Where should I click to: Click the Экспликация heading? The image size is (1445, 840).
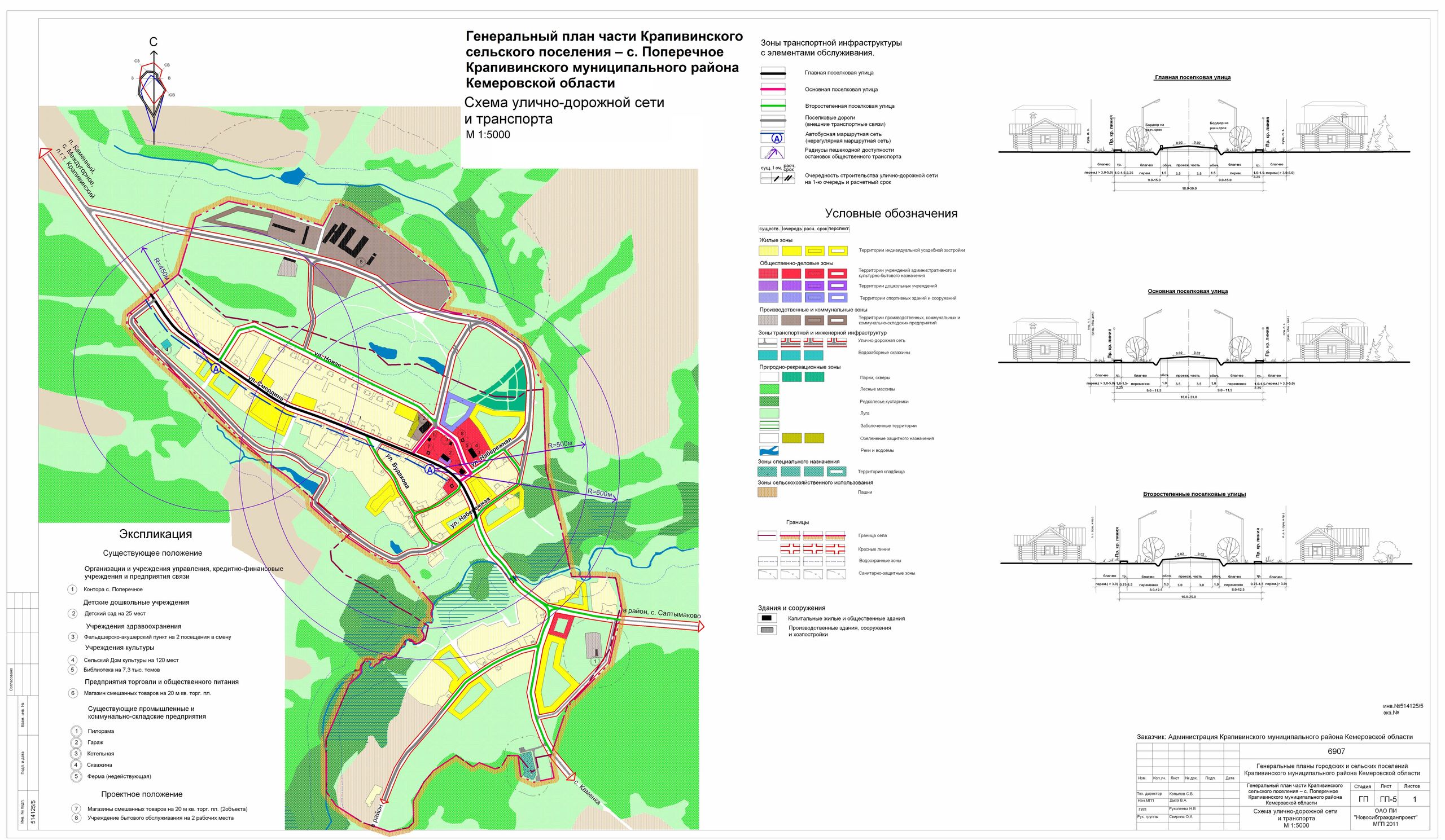pyautogui.click(x=155, y=534)
